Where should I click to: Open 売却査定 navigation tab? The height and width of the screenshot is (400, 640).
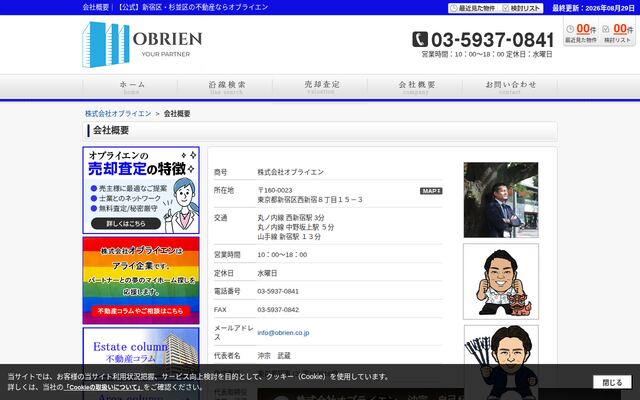[x=320, y=87]
